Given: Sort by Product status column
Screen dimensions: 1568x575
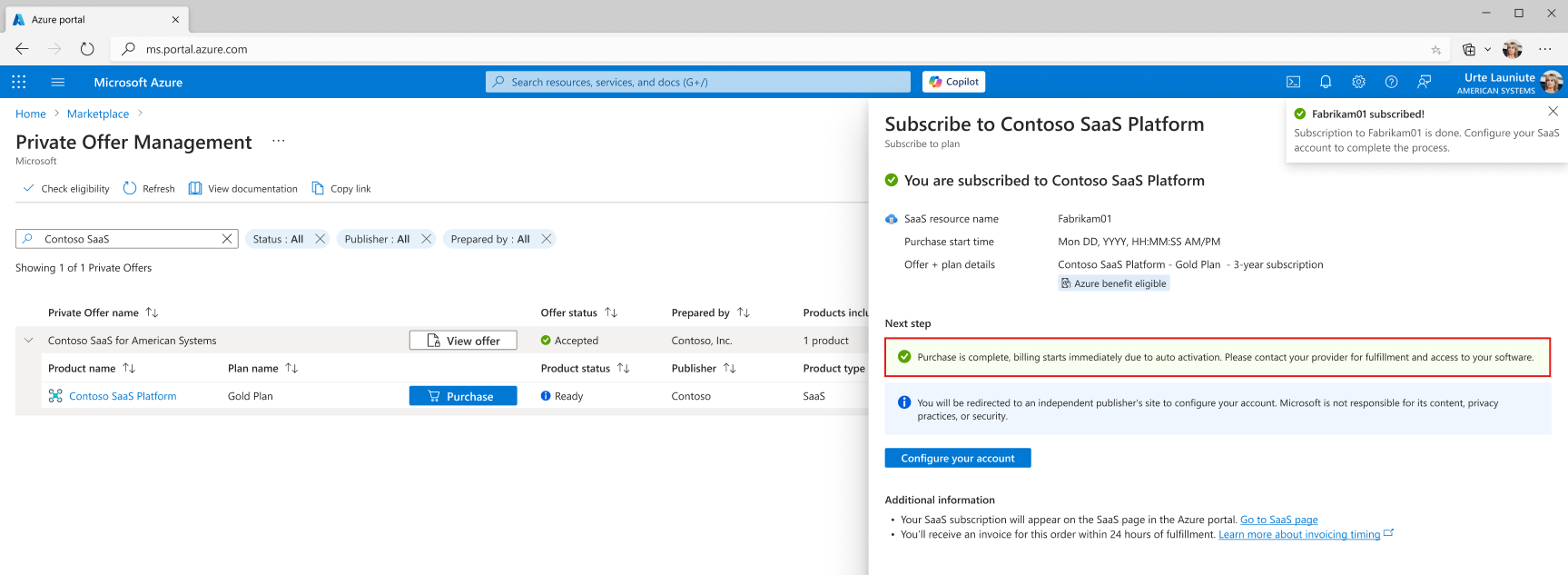Looking at the screenshot, I should pyautogui.click(x=585, y=368).
